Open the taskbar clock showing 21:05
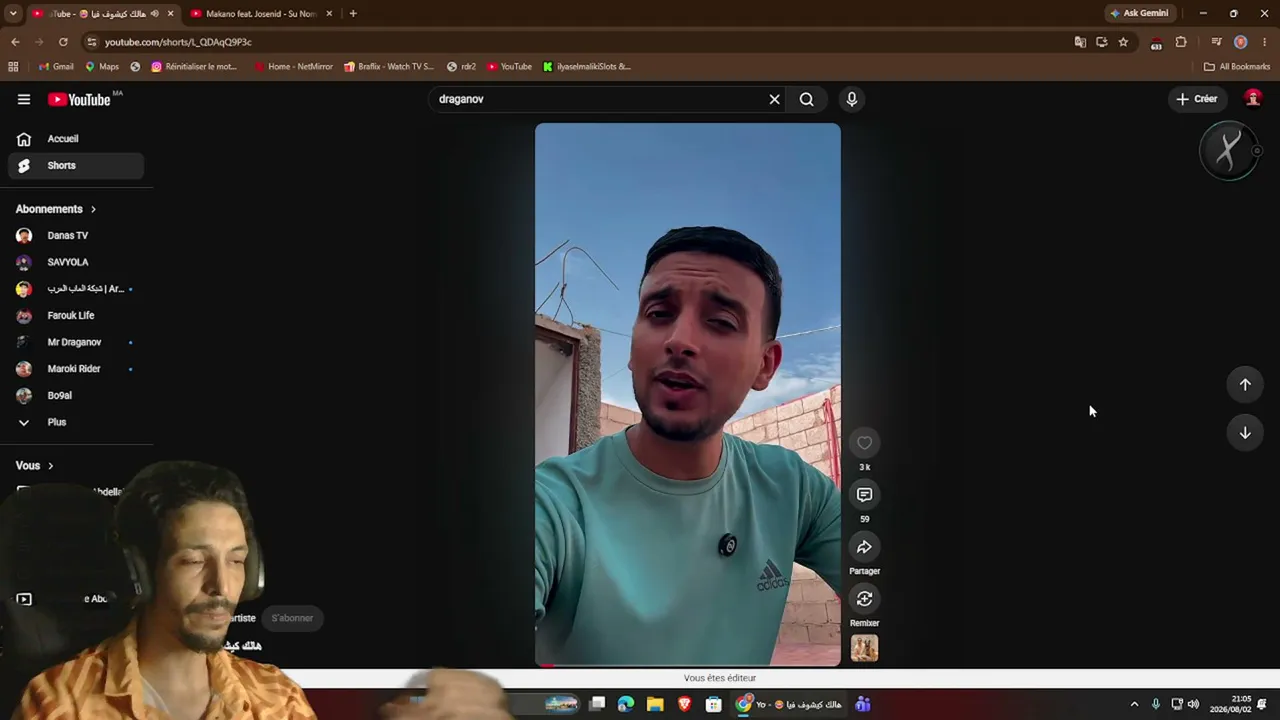This screenshot has height=720, width=1280. pos(1230,704)
